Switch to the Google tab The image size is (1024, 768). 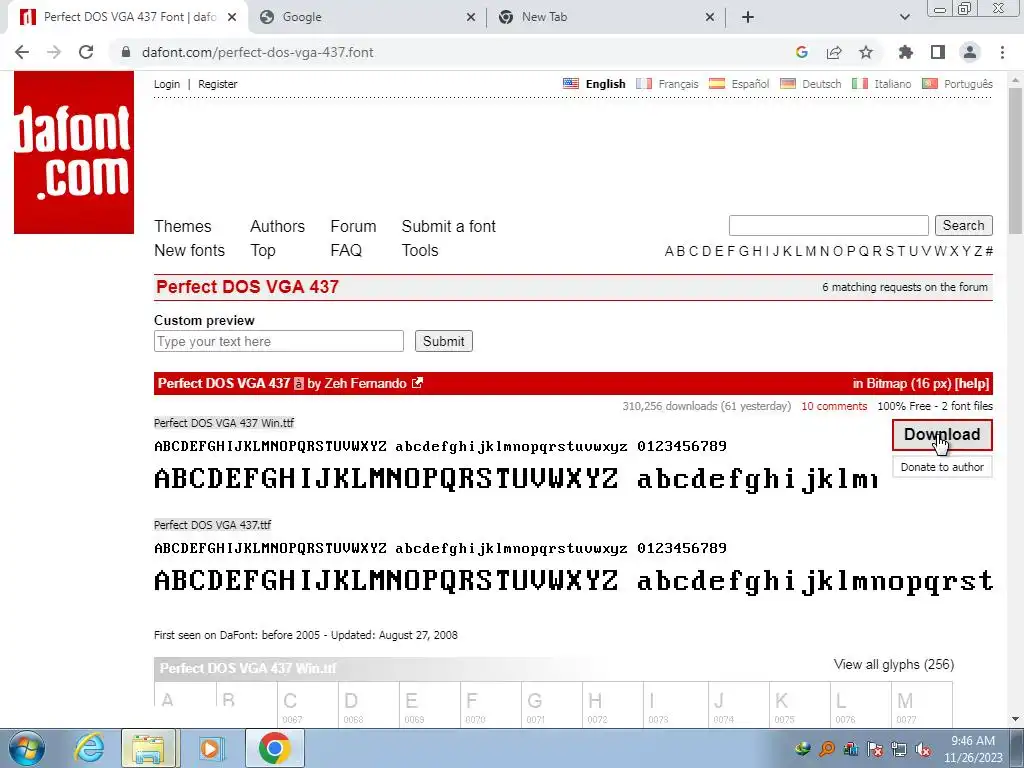(366, 17)
